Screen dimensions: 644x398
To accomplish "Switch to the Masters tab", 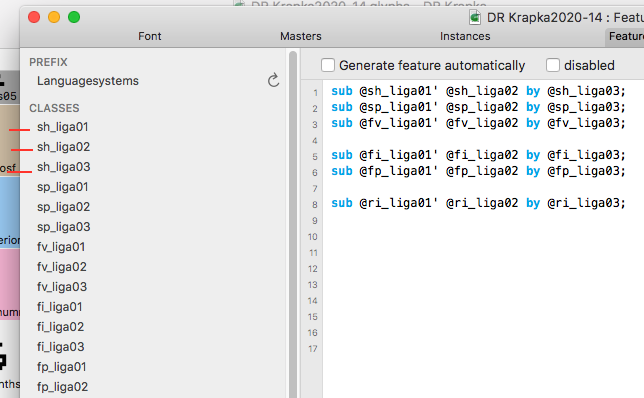I will tap(301, 36).
